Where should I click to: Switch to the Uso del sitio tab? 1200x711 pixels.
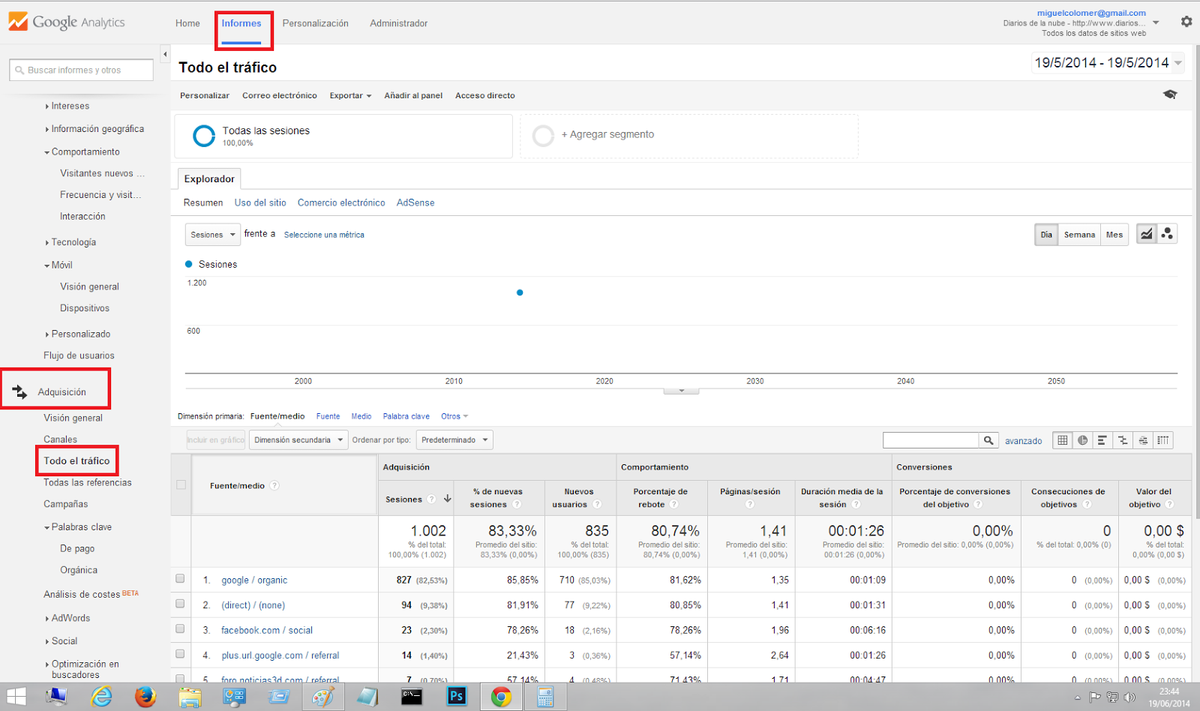tap(260, 203)
